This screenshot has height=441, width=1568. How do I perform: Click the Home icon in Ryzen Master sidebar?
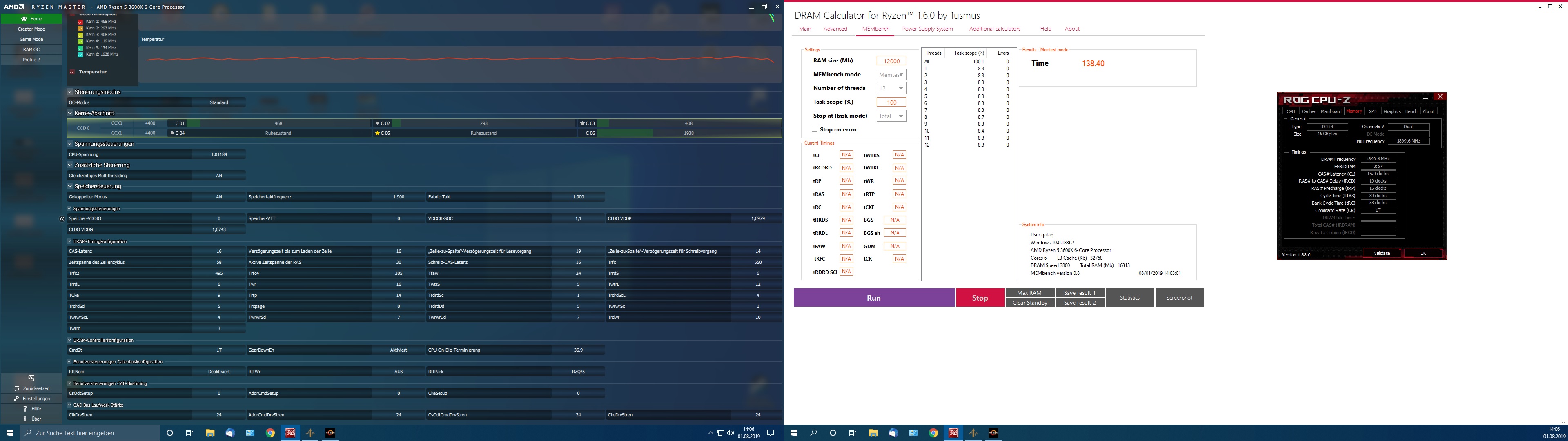24,19
